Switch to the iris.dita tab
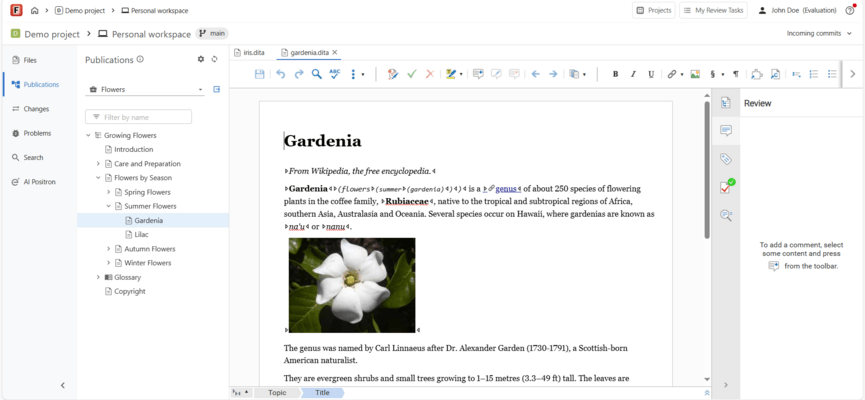 [253, 52]
